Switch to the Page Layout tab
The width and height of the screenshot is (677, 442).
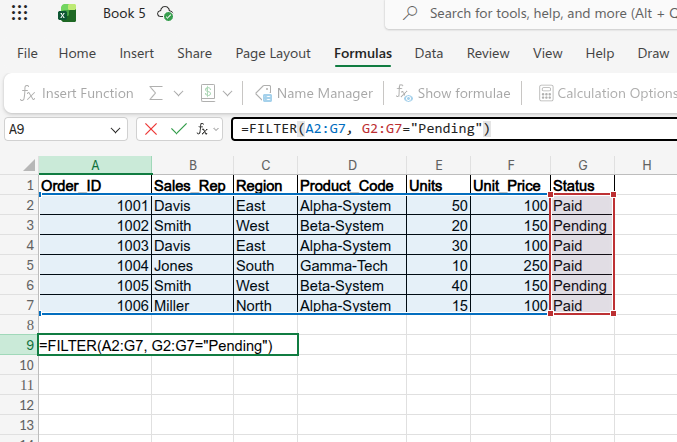point(273,53)
